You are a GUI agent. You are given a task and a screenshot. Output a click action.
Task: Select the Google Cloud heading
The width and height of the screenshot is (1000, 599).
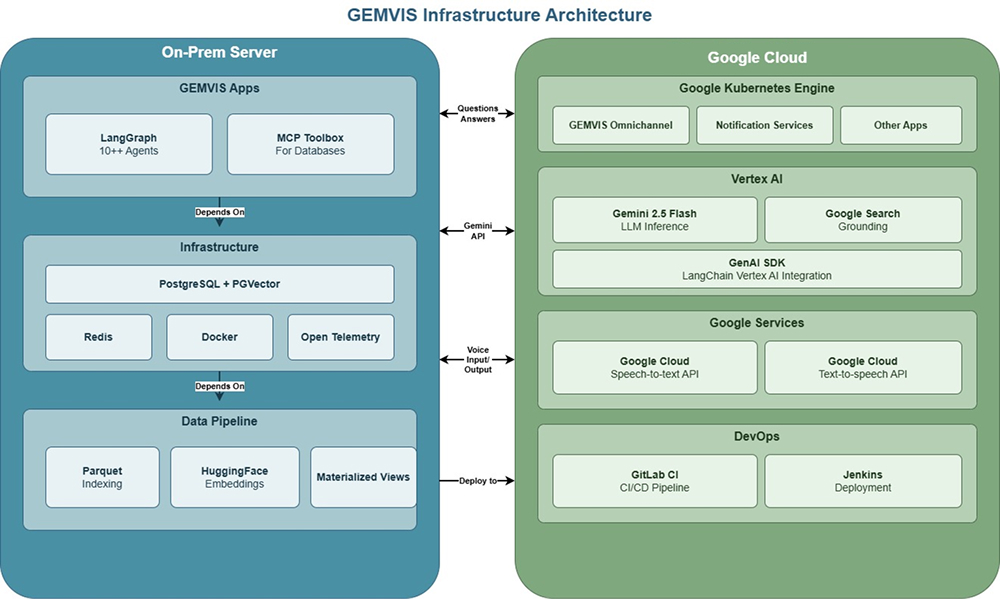click(x=757, y=57)
